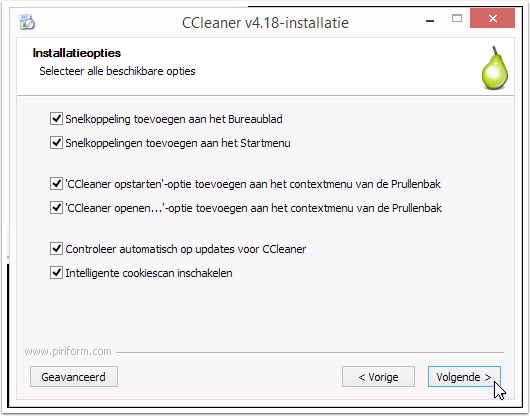
Task: Toggle 'Snelkoppelingen toevoegen aan het Startmenu' checkbox
Action: point(56,143)
